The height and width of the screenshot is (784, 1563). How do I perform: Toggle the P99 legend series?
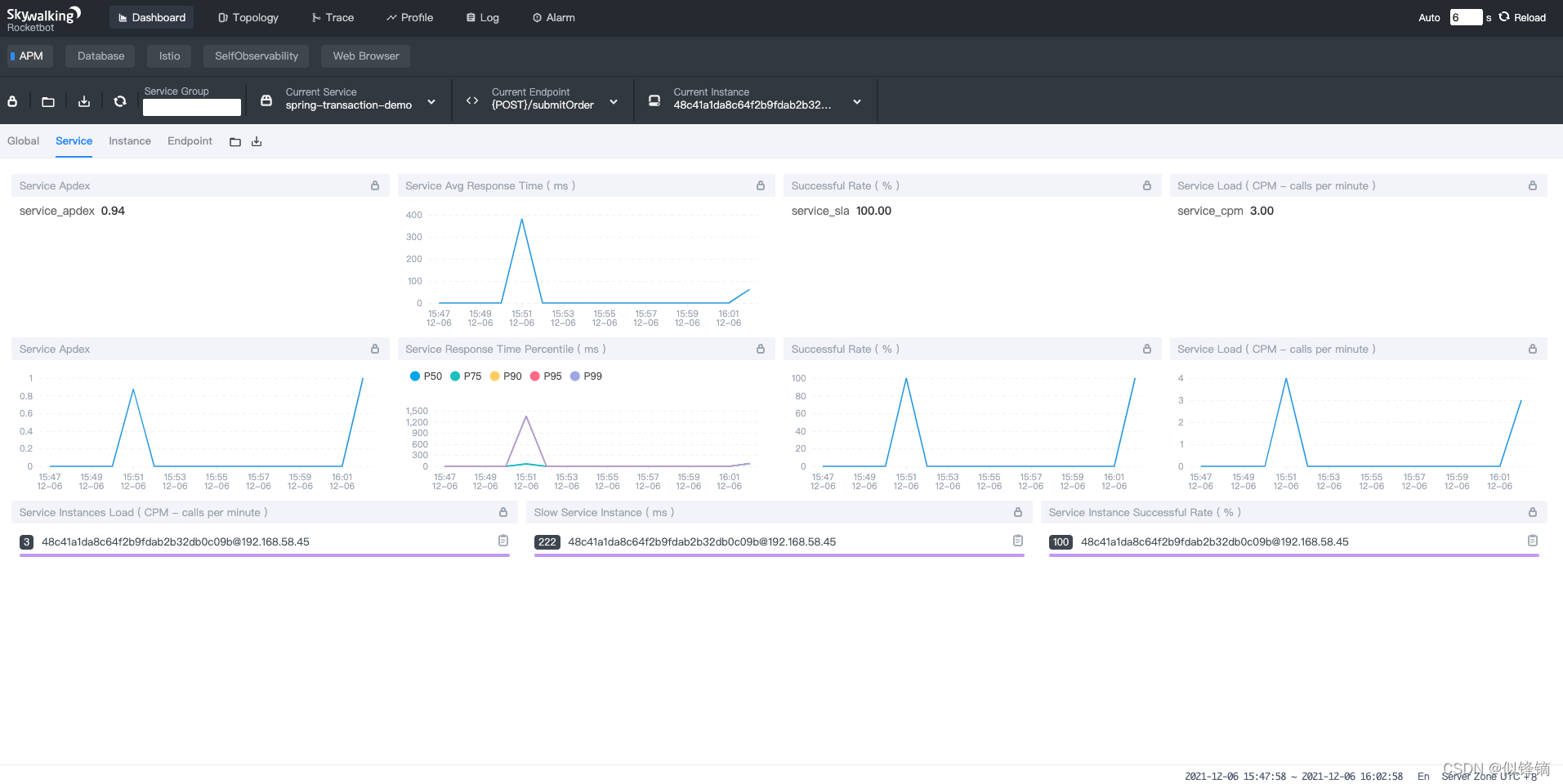(x=586, y=376)
